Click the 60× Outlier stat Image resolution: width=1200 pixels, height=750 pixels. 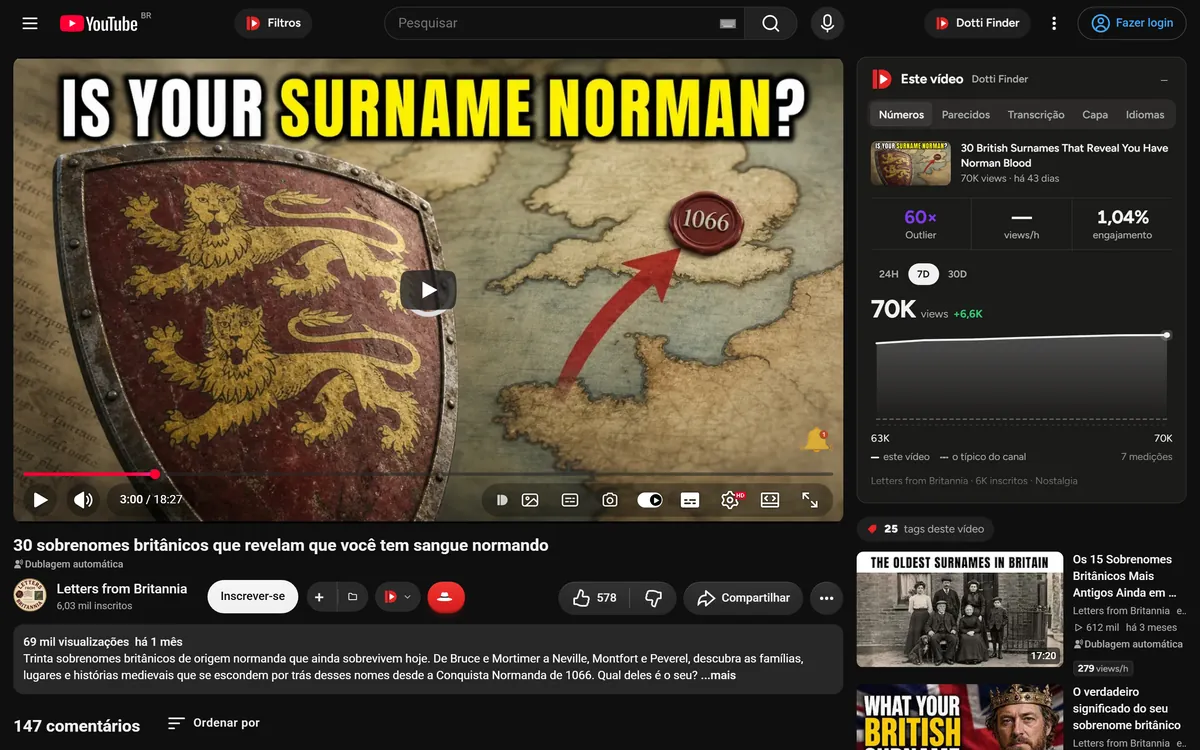point(921,224)
